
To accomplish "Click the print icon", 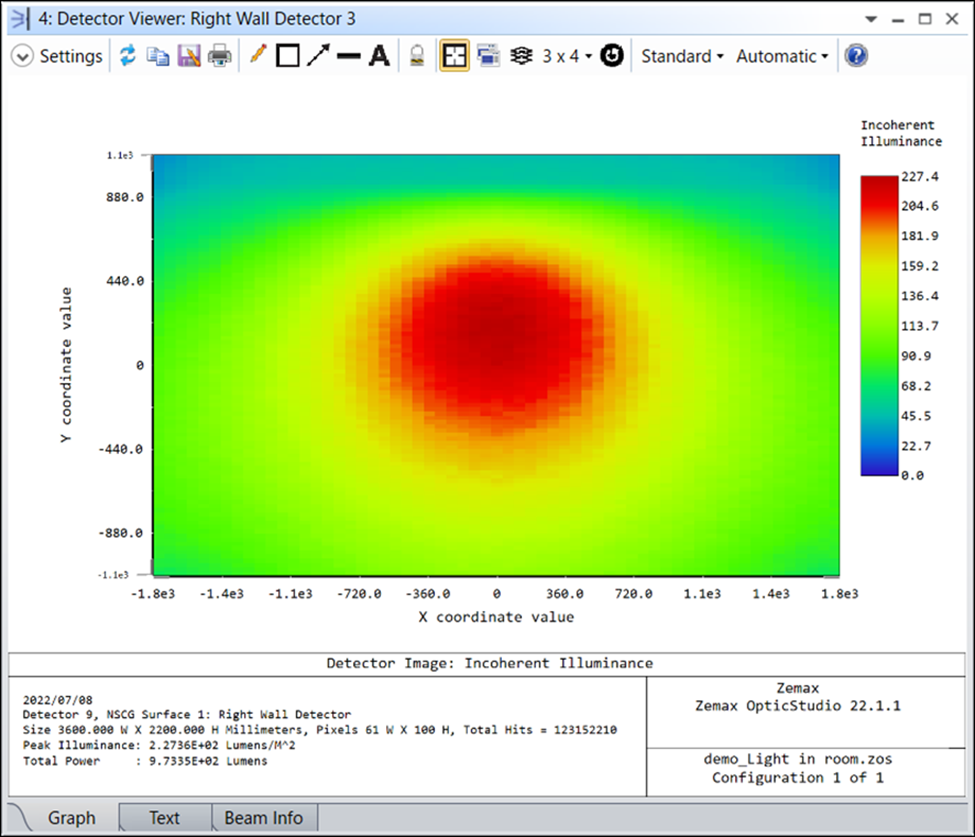I will click(x=220, y=56).
